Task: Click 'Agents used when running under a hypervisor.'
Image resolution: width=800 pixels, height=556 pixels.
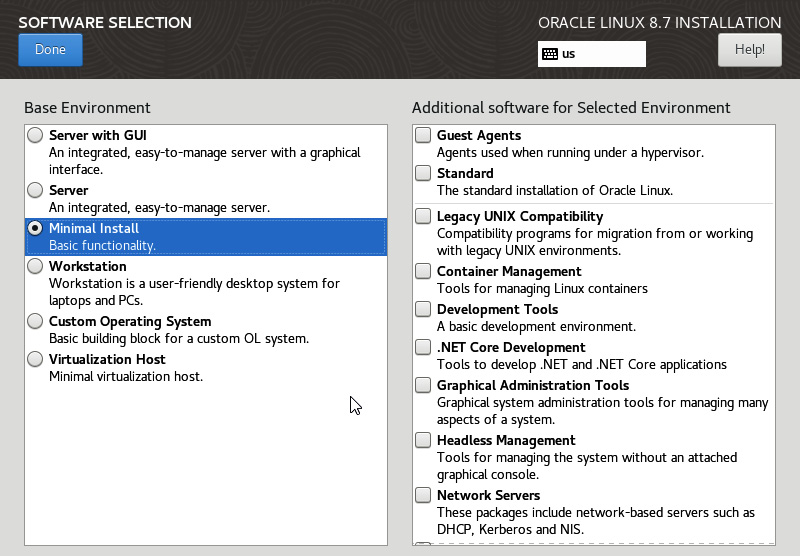Action: point(570,153)
